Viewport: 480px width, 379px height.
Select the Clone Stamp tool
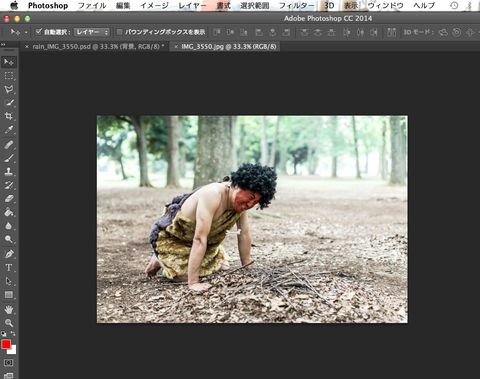click(x=9, y=171)
